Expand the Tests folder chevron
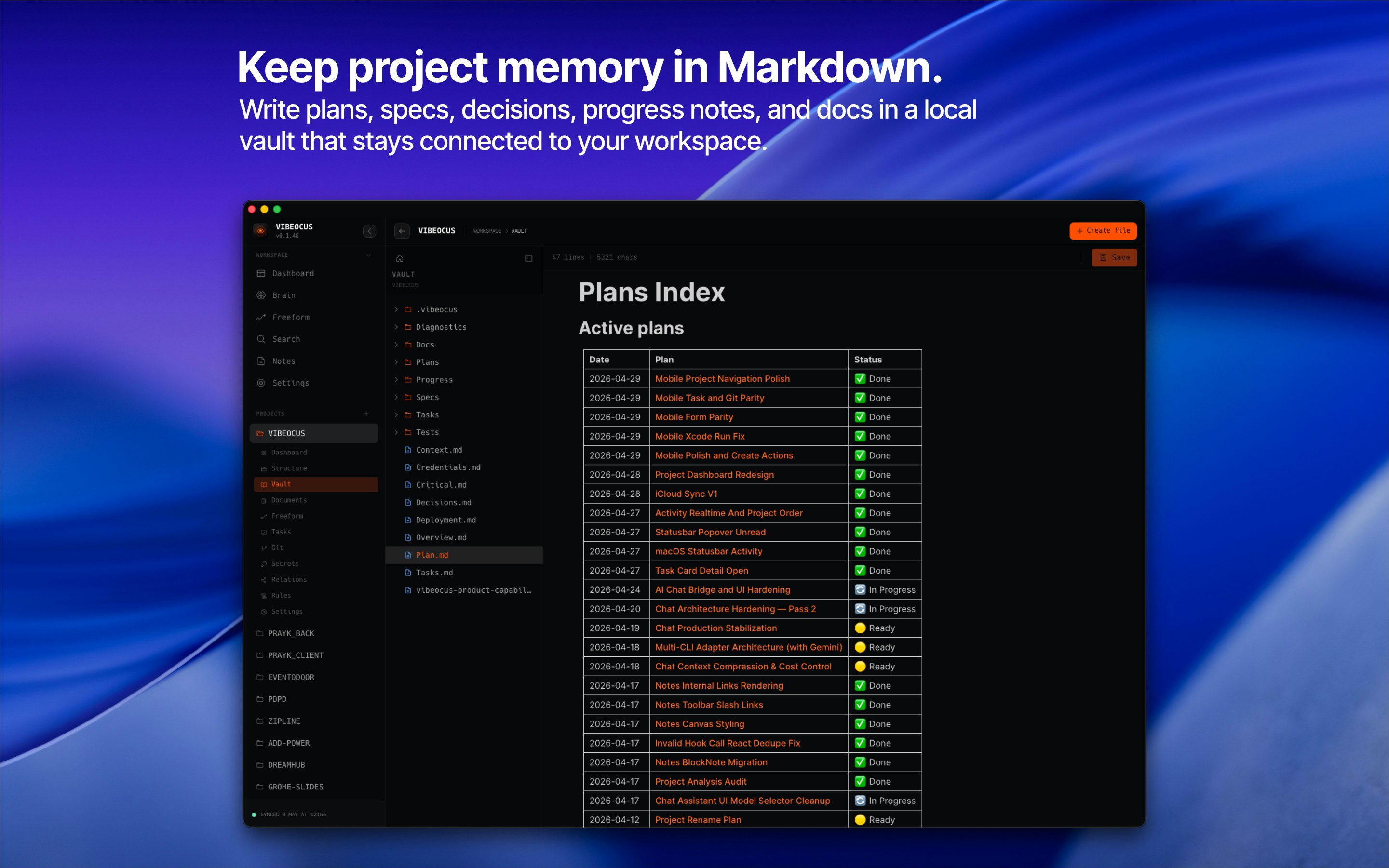The height and width of the screenshot is (868, 1389). click(x=396, y=432)
